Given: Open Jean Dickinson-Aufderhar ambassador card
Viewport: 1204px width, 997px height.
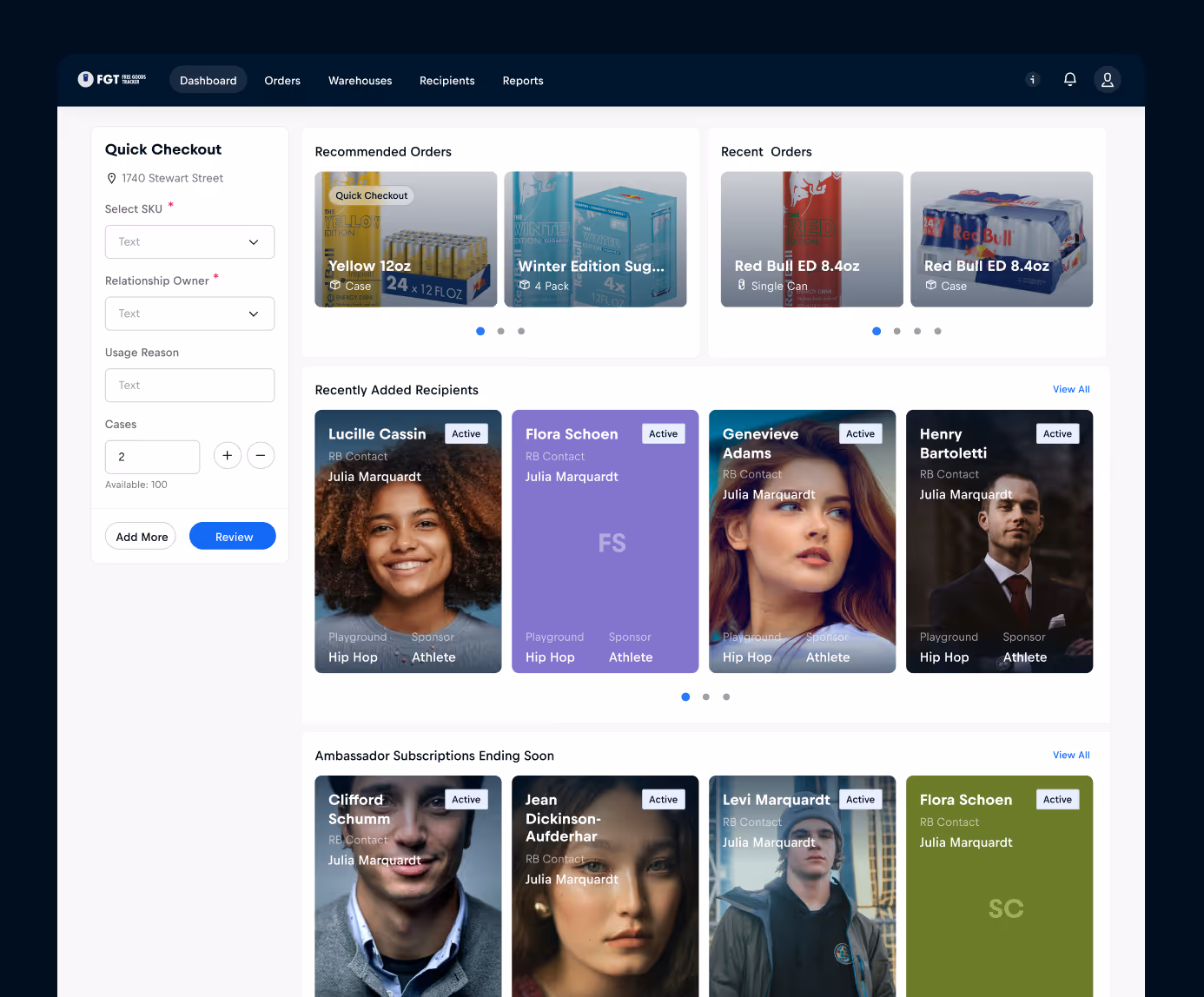Looking at the screenshot, I should click(x=605, y=887).
